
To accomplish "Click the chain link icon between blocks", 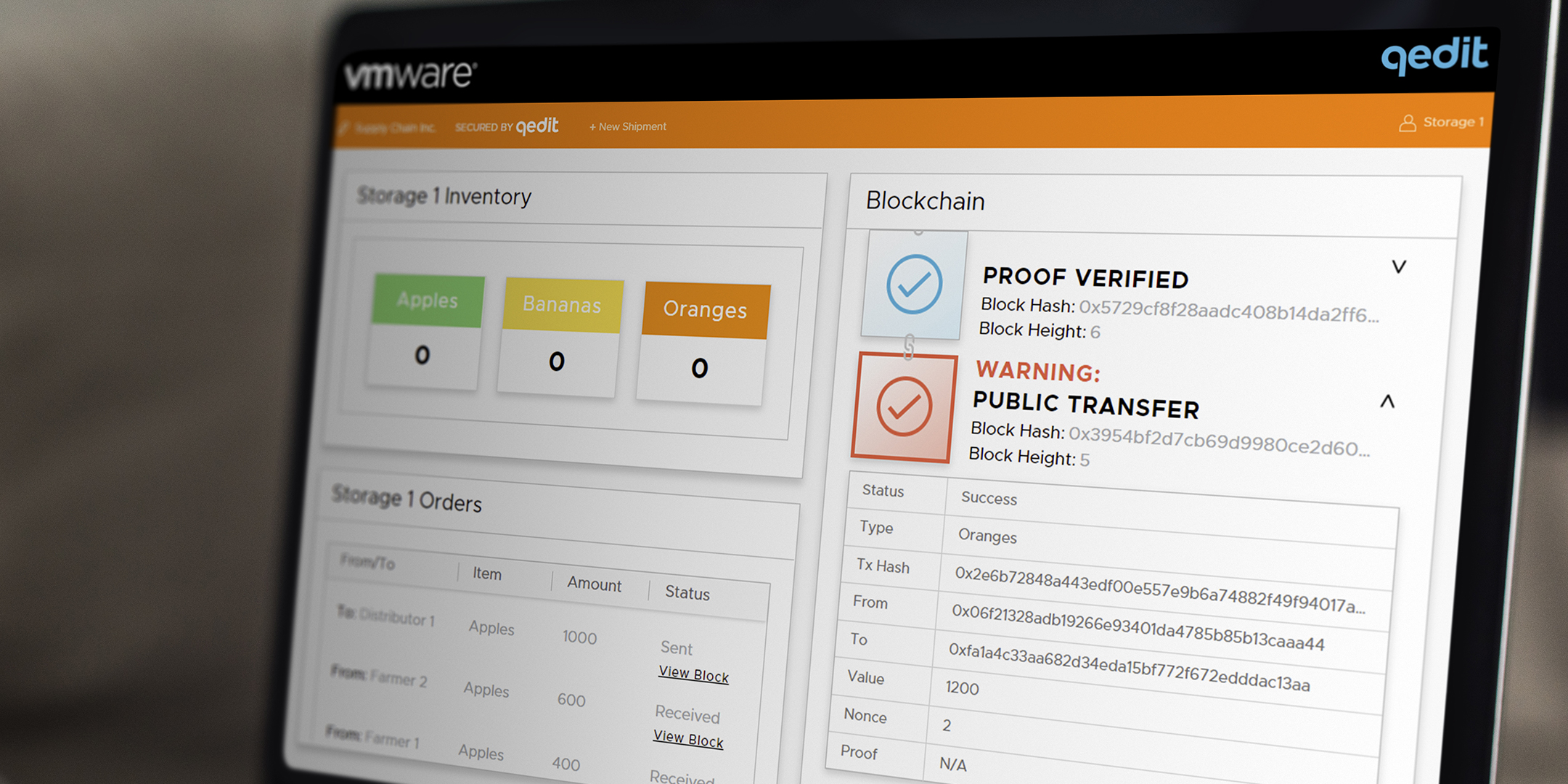I will point(908,346).
